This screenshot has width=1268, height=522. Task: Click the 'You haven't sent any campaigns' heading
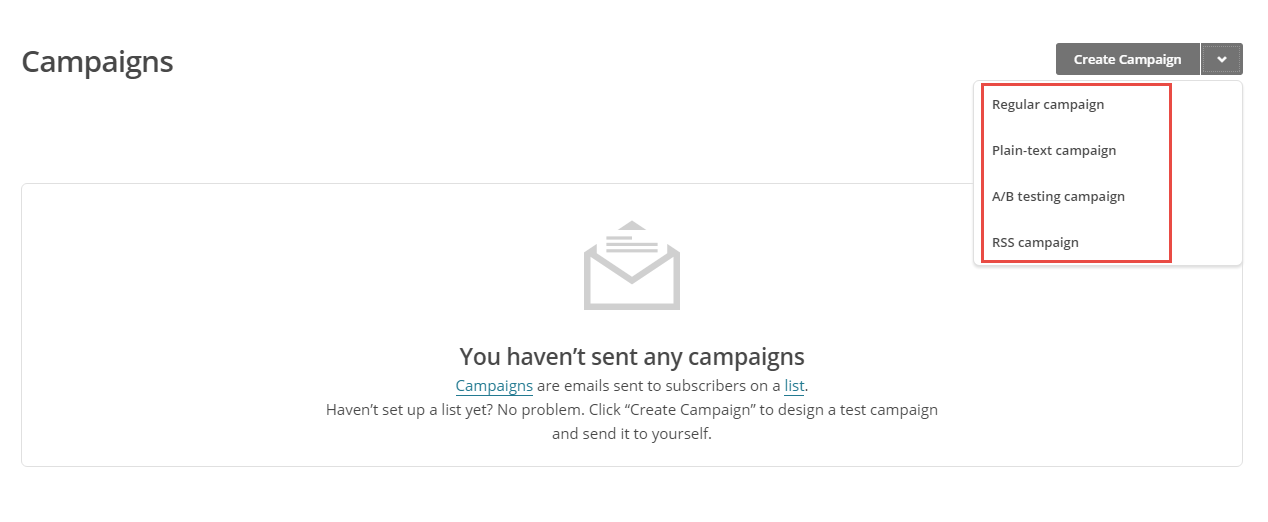(632, 356)
